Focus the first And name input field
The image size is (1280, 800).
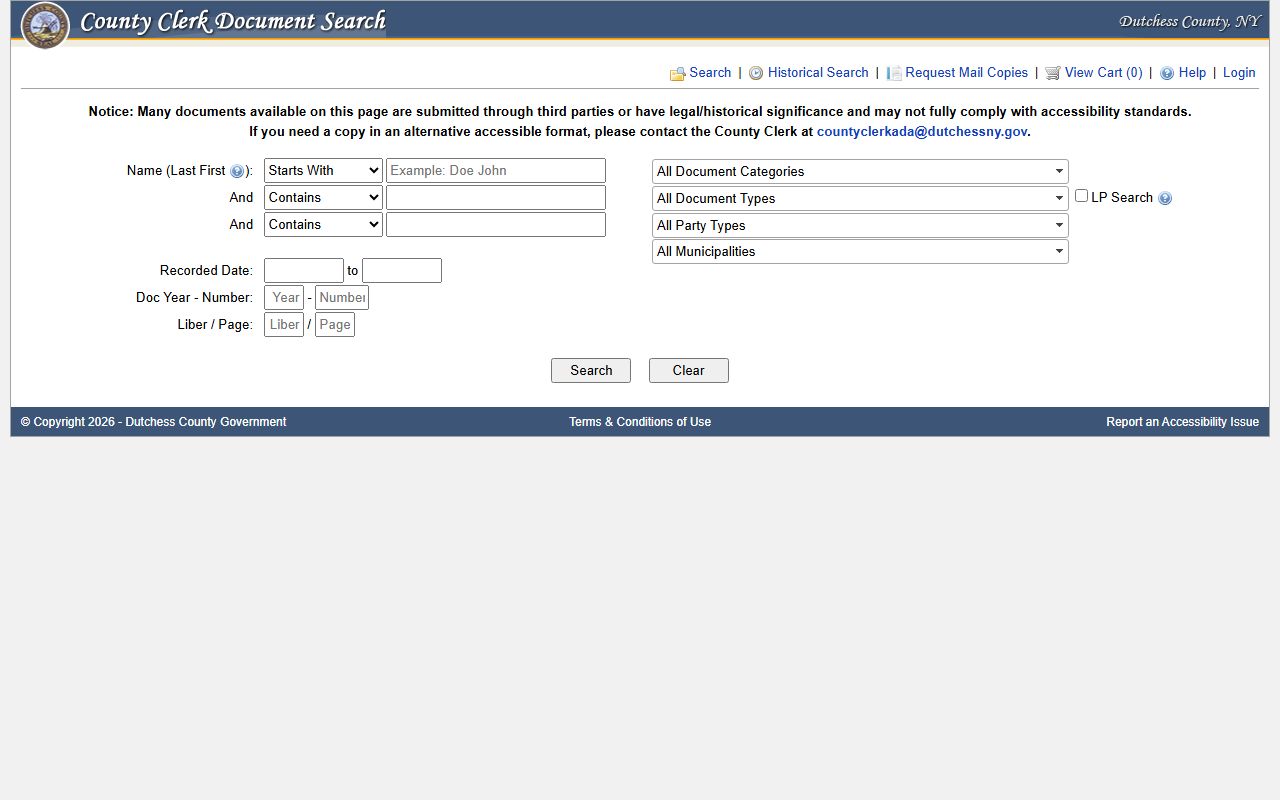point(496,198)
